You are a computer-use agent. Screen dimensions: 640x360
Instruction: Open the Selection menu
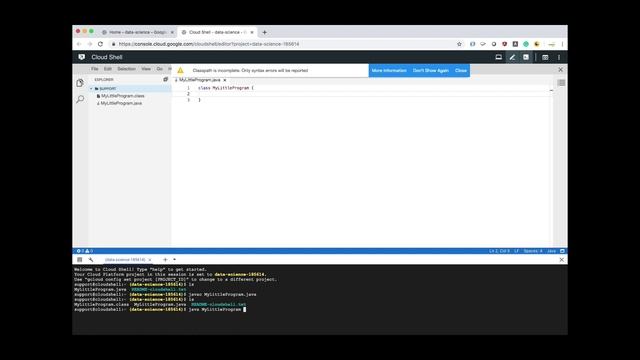[x=127, y=69]
